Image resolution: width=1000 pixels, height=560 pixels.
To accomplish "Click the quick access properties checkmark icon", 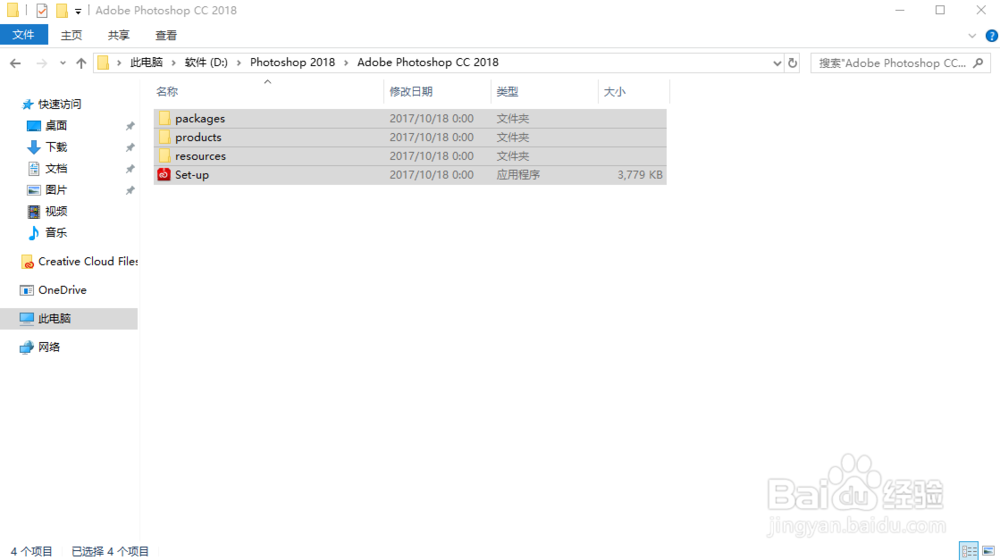I will [x=42, y=10].
